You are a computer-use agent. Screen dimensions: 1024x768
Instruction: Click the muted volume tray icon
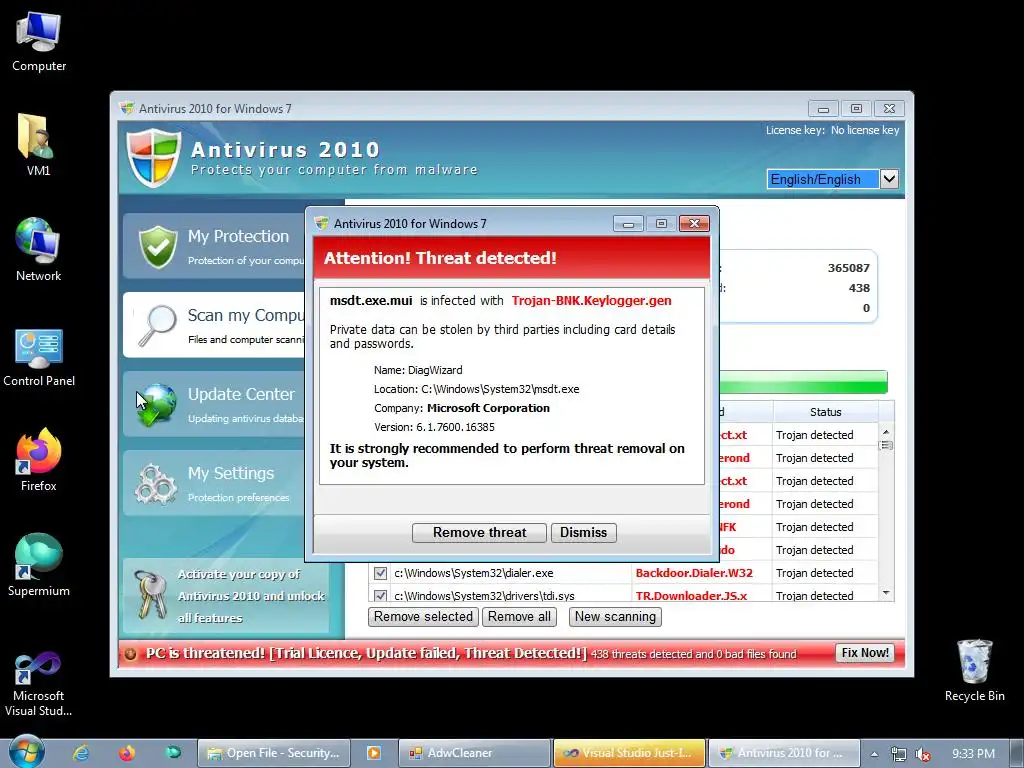click(923, 754)
